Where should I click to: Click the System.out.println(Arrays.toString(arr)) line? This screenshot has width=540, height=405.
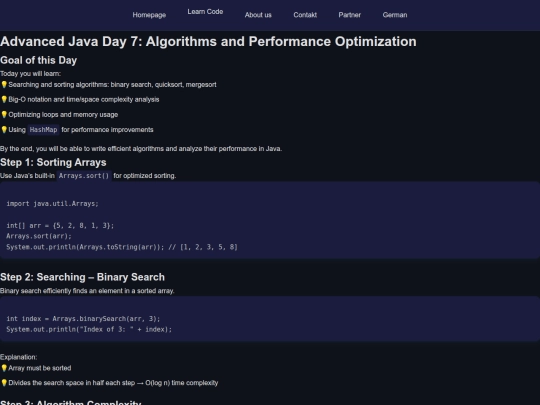(122, 247)
